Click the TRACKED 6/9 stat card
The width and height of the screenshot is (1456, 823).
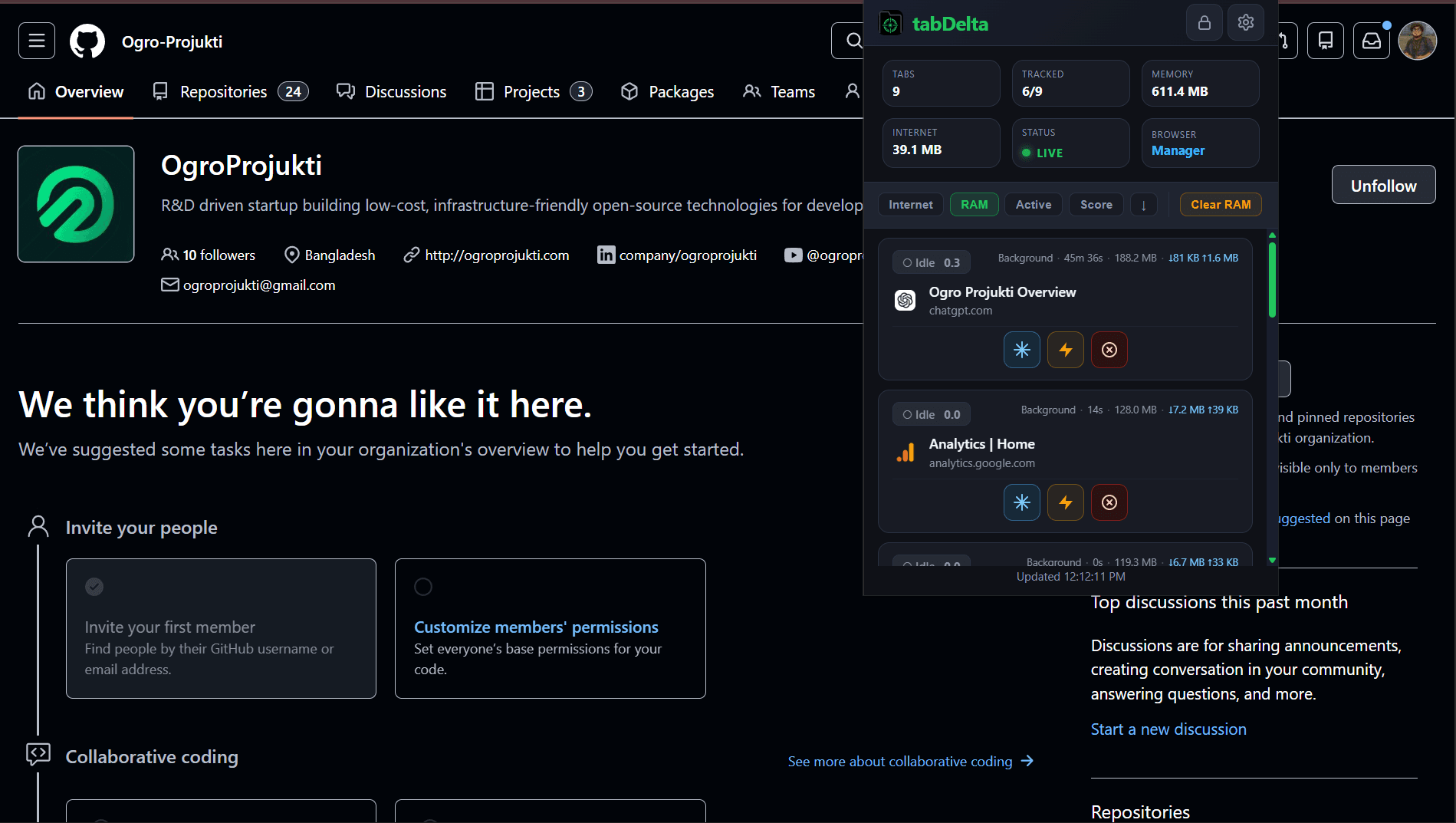click(1070, 83)
